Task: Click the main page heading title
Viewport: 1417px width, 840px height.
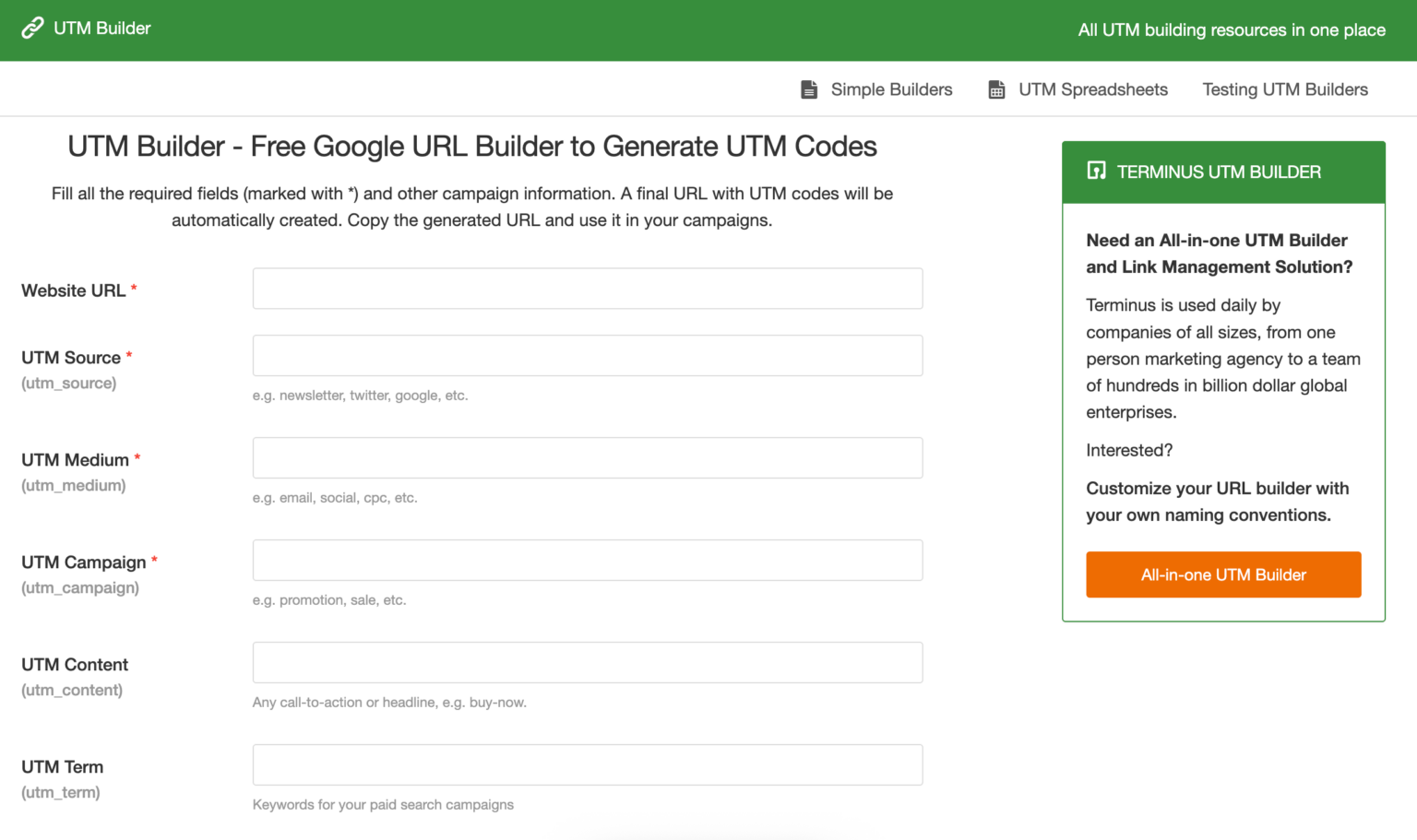Action: (x=471, y=147)
